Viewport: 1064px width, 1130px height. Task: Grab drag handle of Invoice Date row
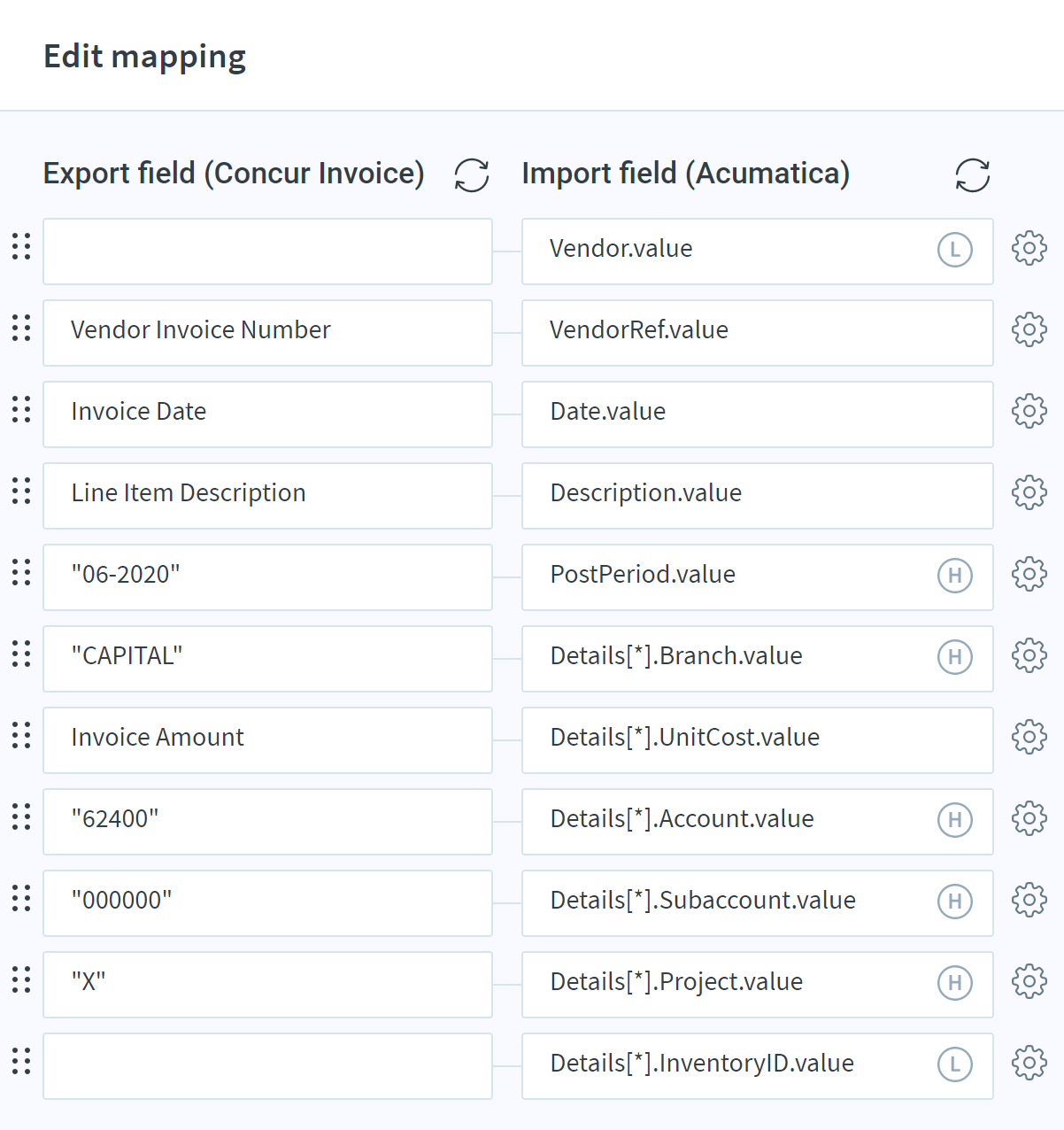(x=21, y=410)
